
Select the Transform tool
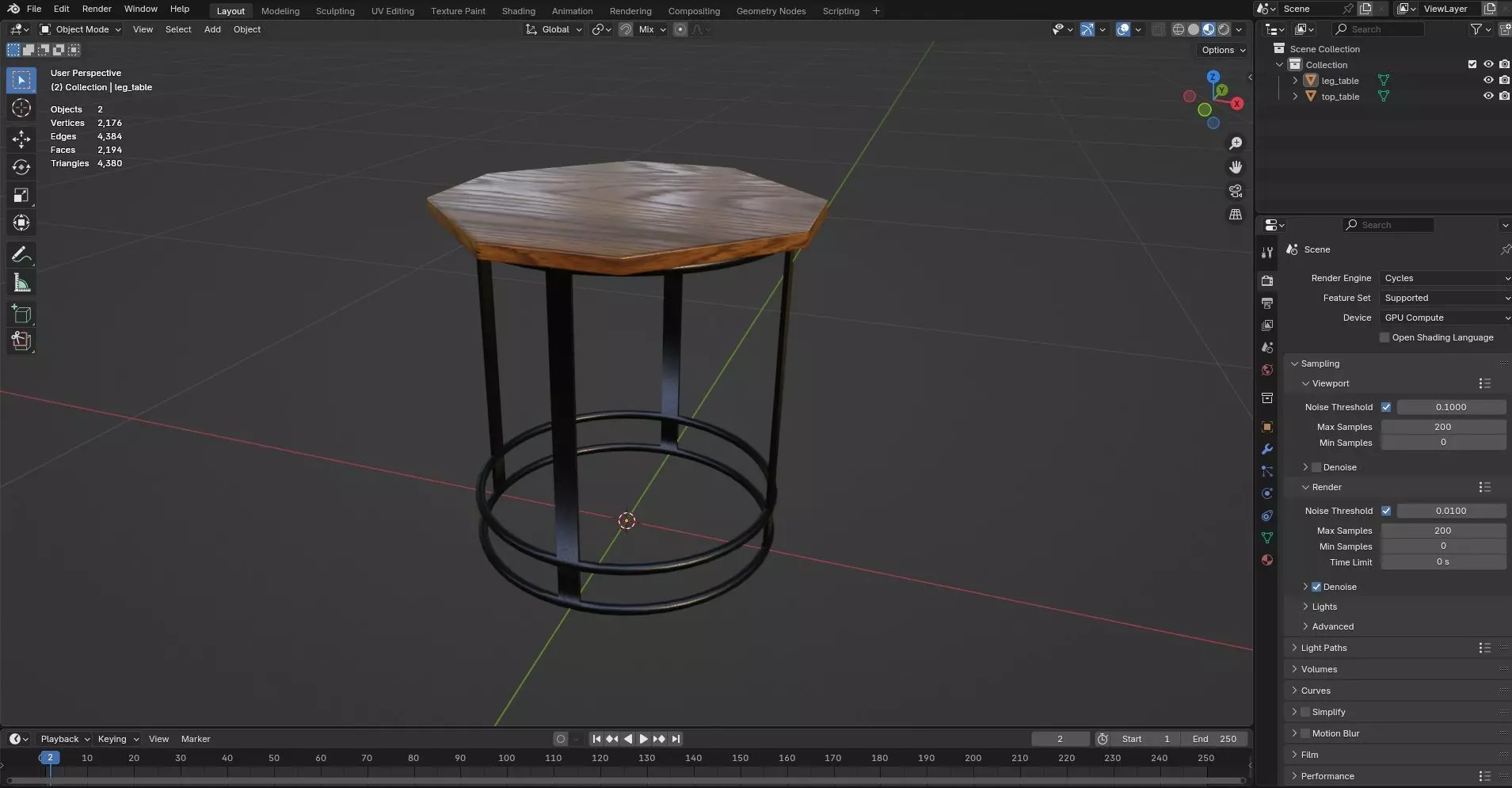[x=21, y=223]
